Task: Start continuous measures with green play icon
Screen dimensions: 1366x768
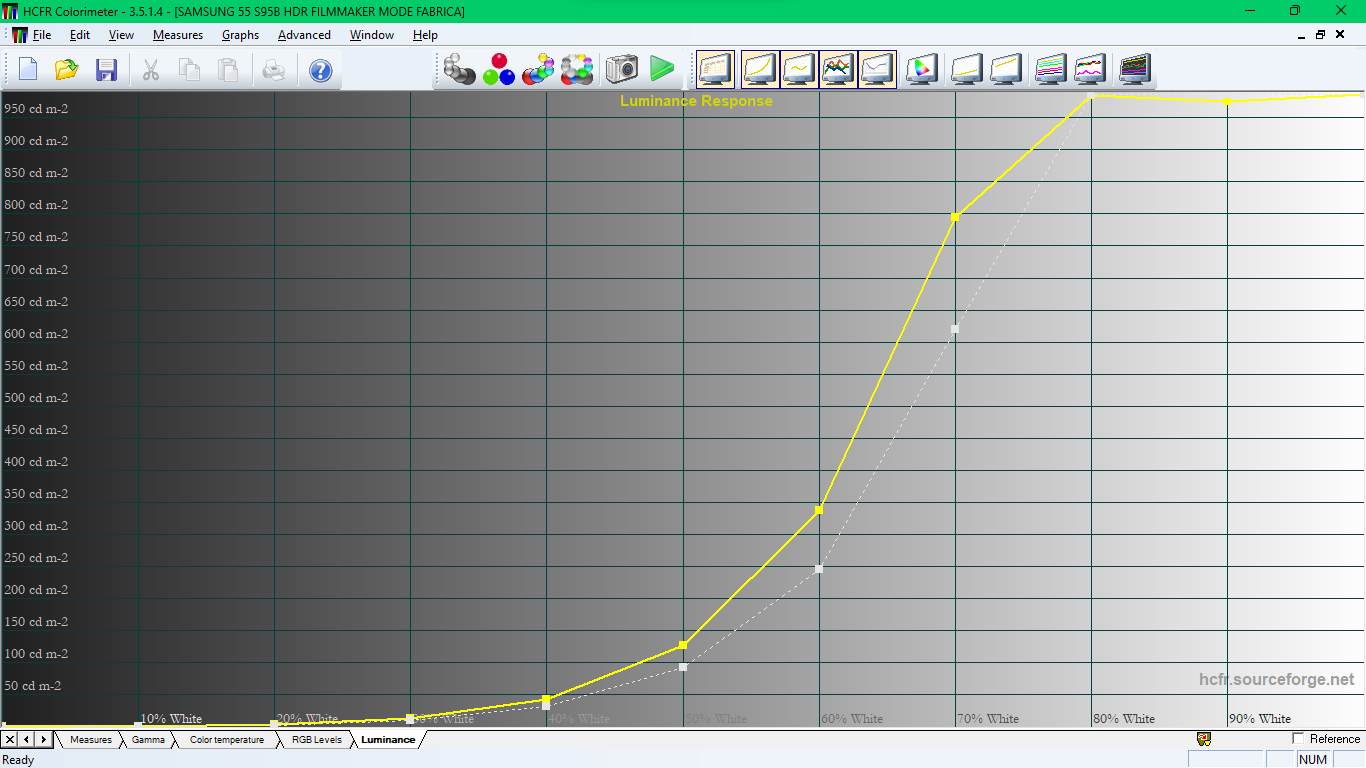Action: click(x=661, y=69)
